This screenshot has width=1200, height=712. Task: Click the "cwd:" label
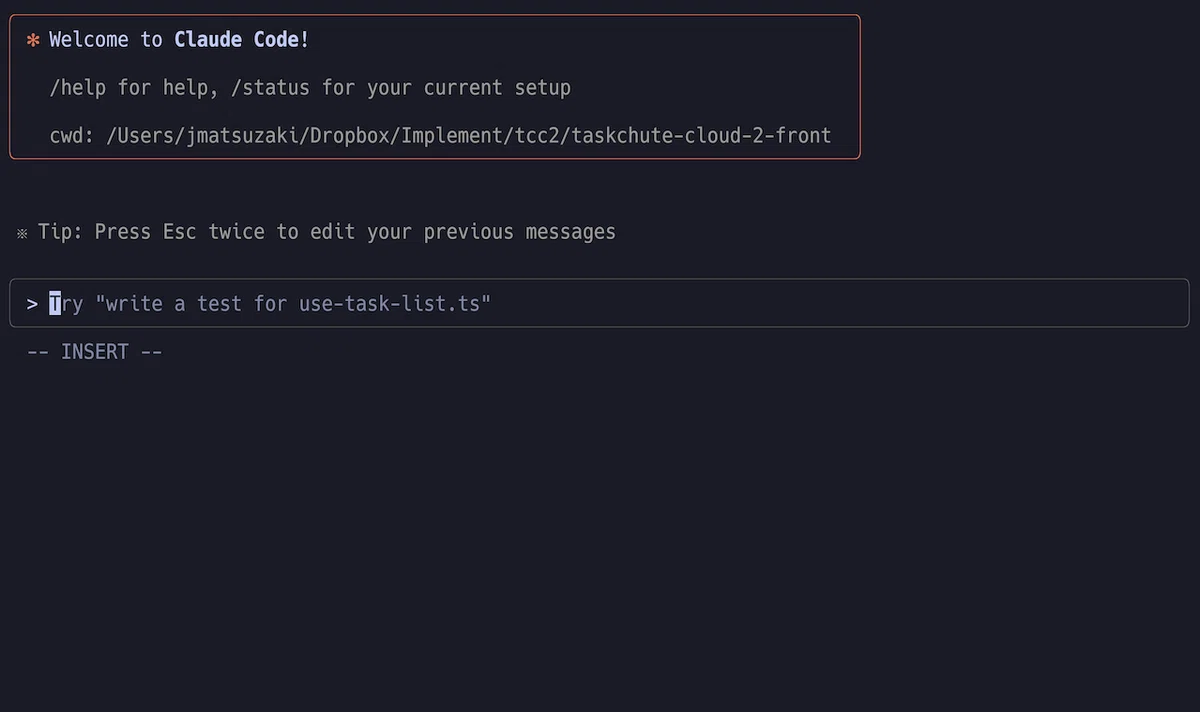tap(72, 136)
